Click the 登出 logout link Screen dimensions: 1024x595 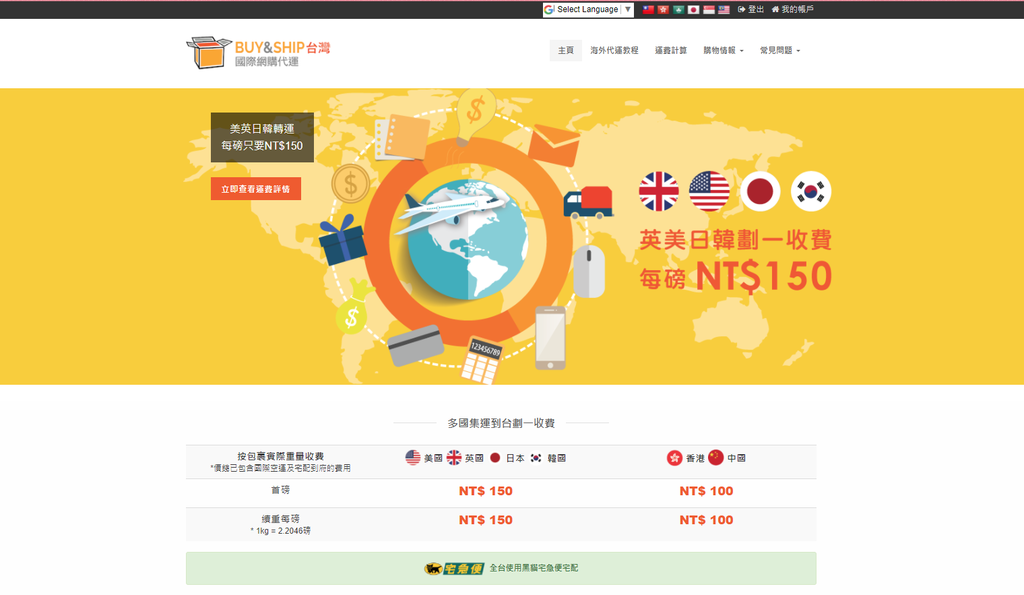pyautogui.click(x=751, y=9)
